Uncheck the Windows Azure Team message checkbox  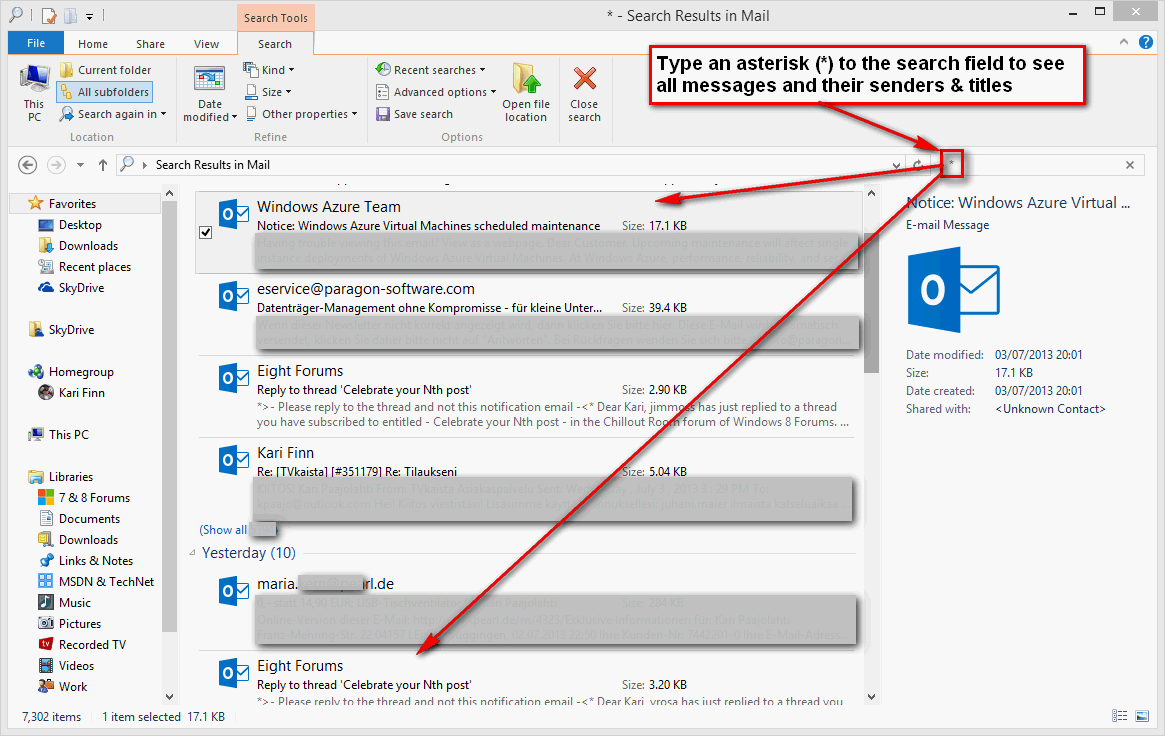(206, 232)
